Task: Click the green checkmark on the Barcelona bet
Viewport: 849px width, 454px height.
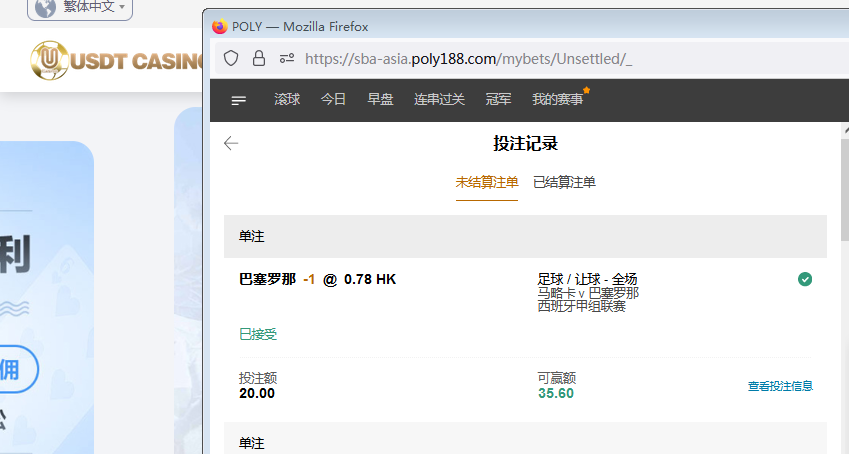Action: tap(805, 279)
